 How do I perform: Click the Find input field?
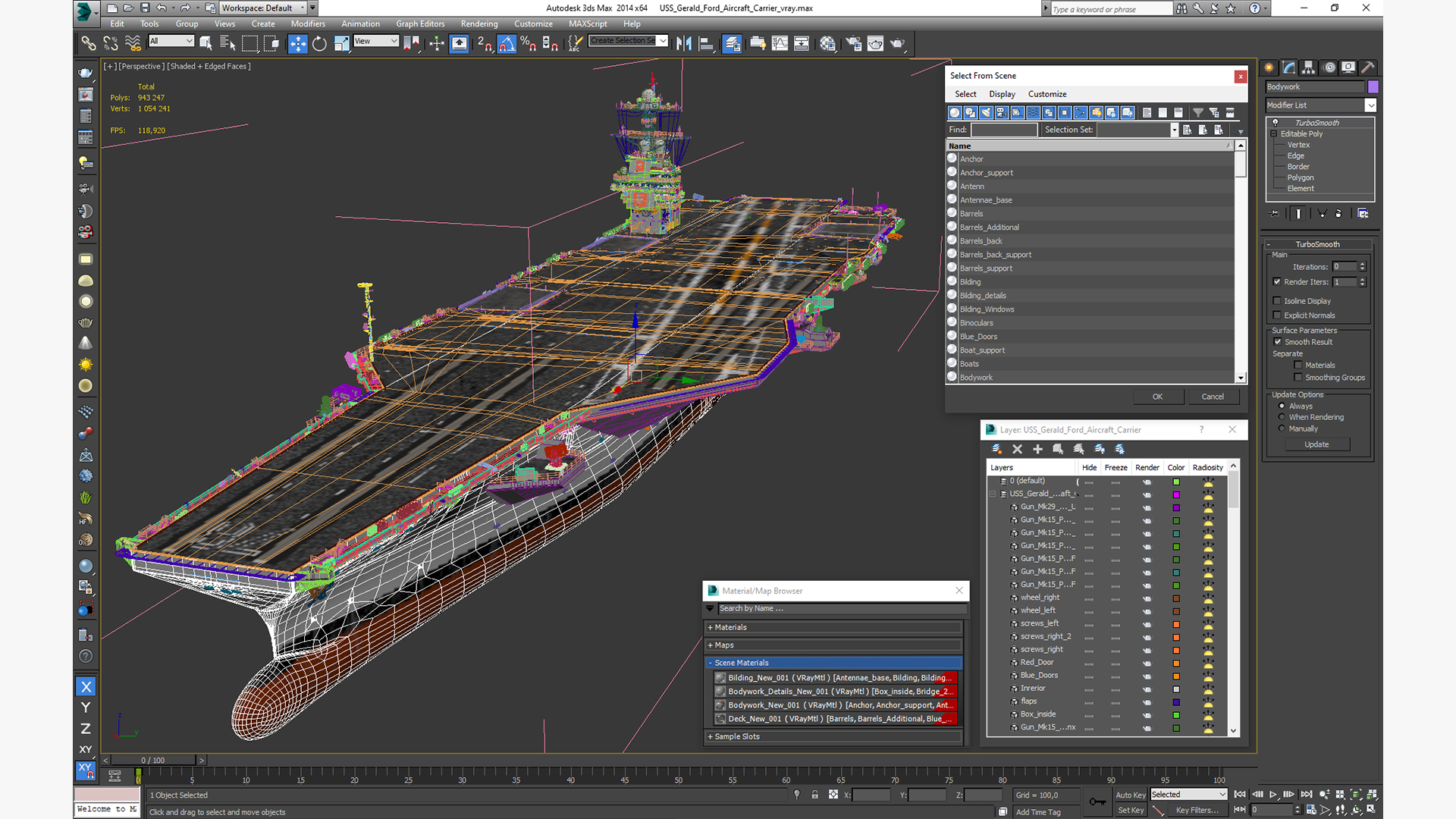click(1004, 130)
